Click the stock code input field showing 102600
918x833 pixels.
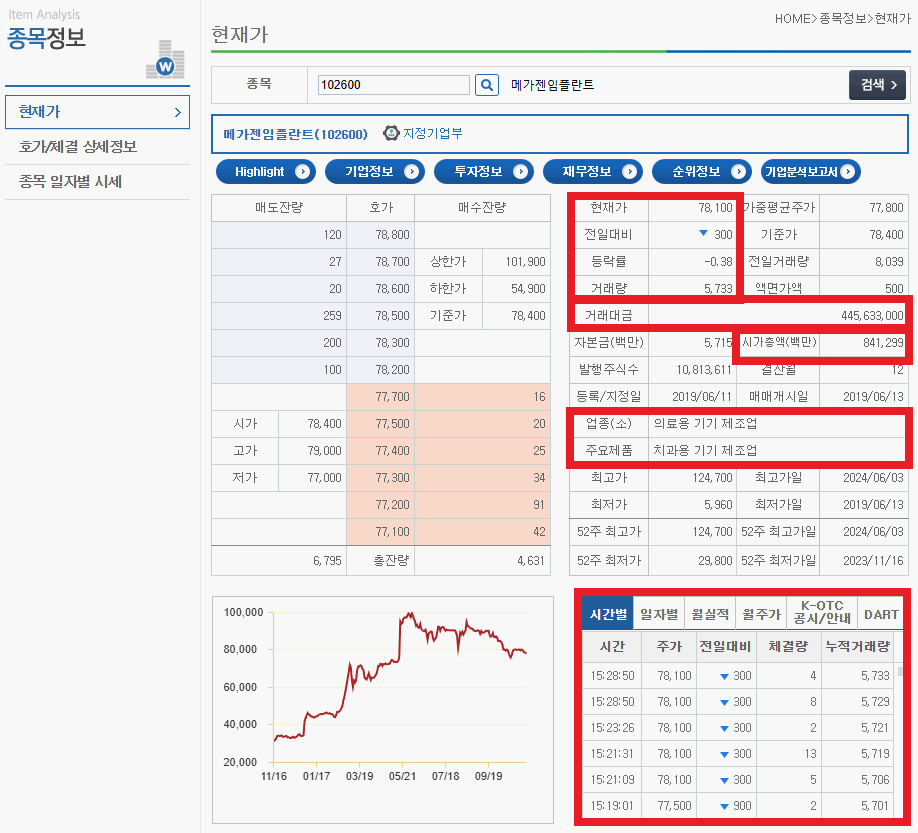tap(393, 85)
